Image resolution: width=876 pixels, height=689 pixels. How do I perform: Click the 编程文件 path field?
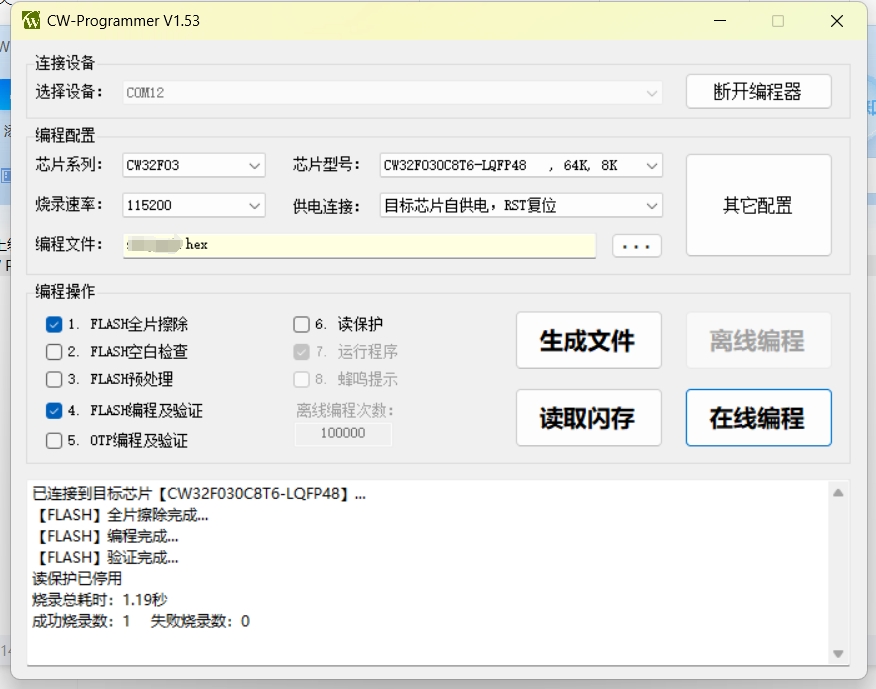pyautogui.click(x=359, y=246)
